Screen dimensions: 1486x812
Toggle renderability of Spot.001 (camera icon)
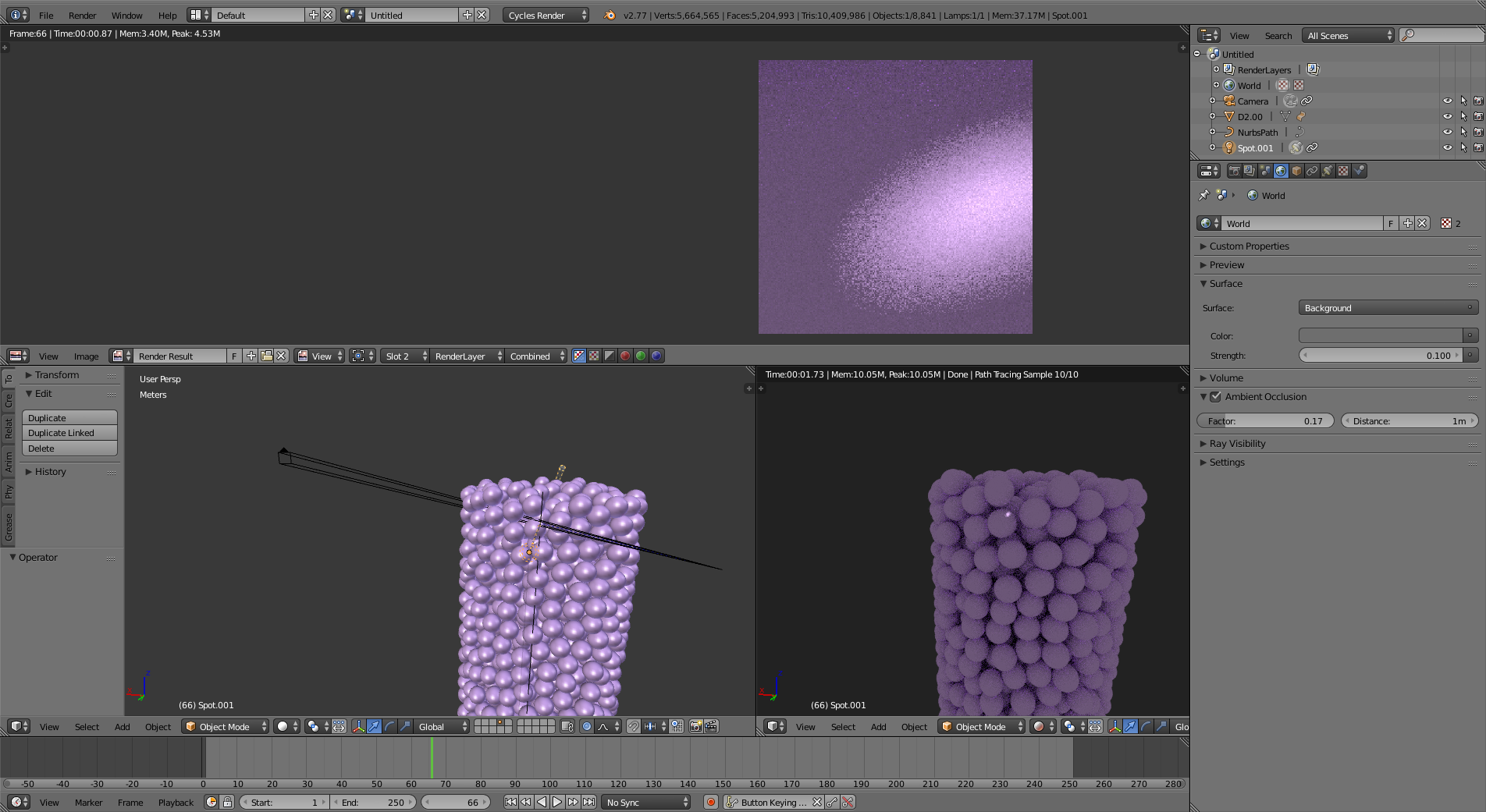pos(1478,147)
